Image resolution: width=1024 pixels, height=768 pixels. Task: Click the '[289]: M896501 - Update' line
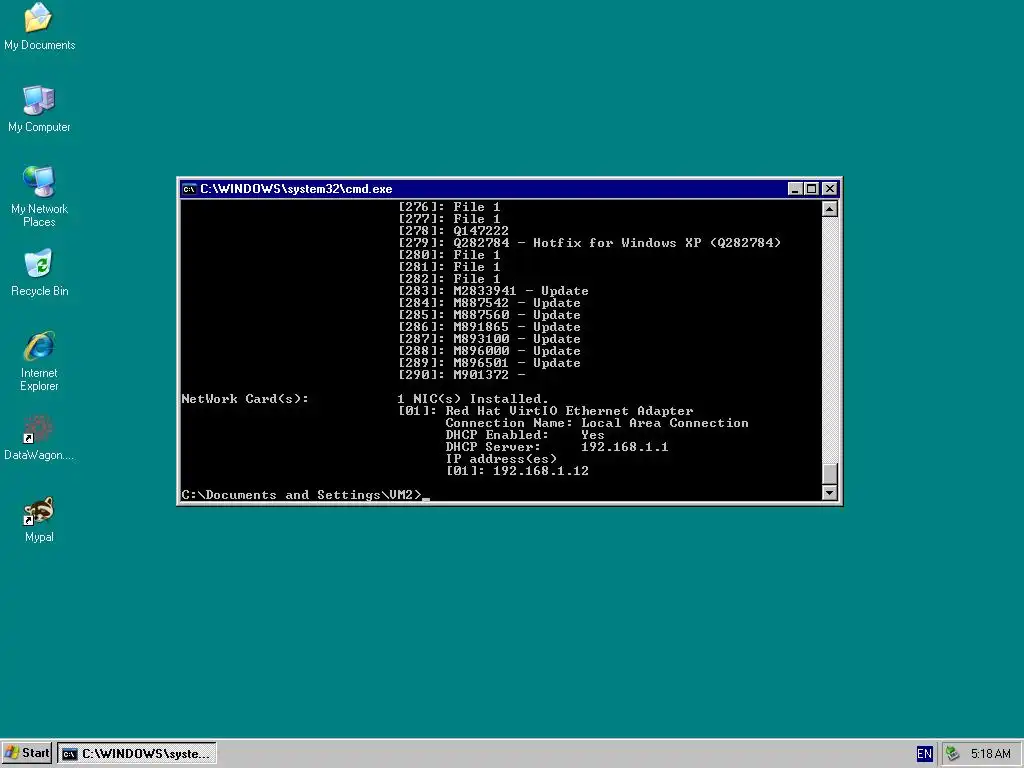(490, 363)
